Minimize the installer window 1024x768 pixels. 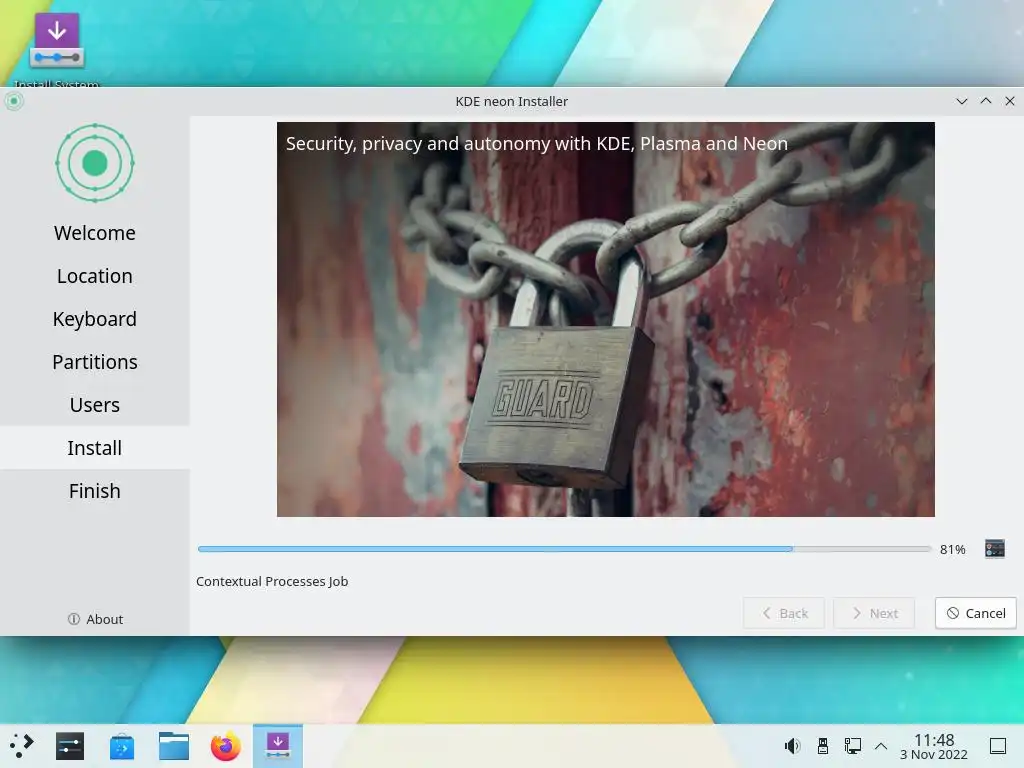(x=961, y=101)
